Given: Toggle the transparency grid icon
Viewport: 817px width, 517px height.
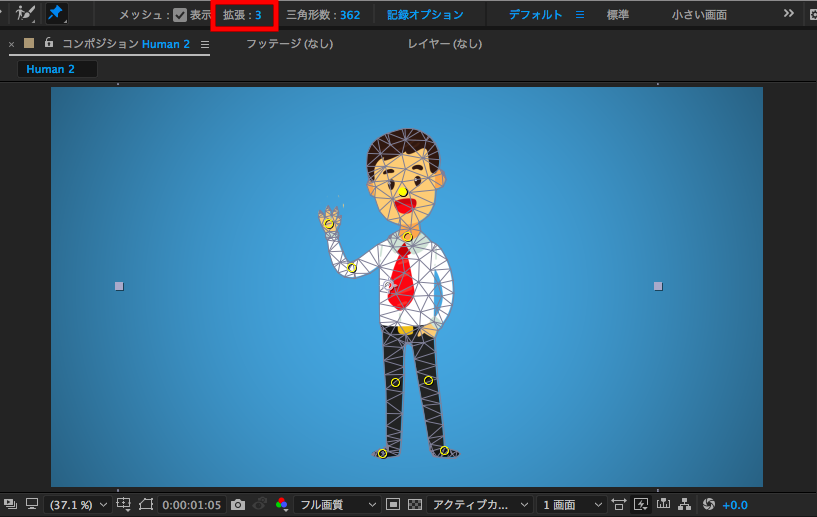Looking at the screenshot, I should 415,504.
